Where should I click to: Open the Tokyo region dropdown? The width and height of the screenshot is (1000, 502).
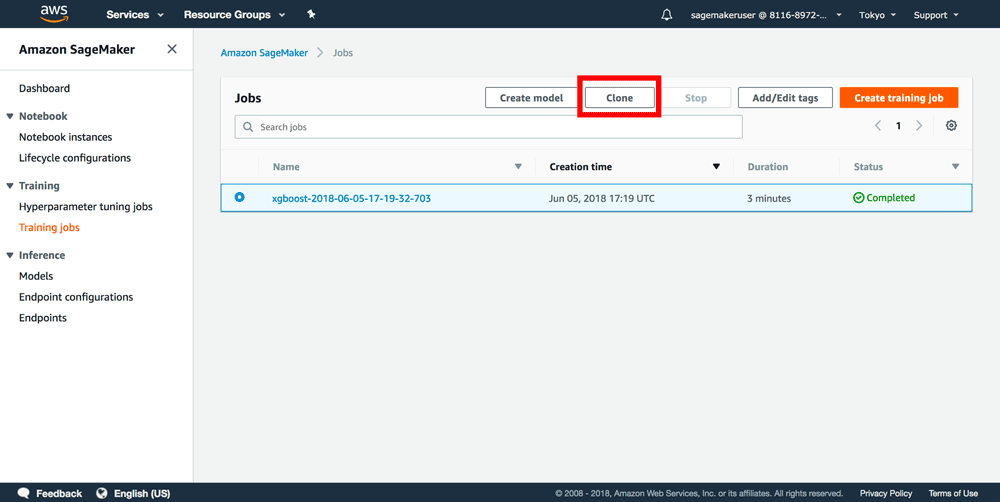click(x=877, y=15)
